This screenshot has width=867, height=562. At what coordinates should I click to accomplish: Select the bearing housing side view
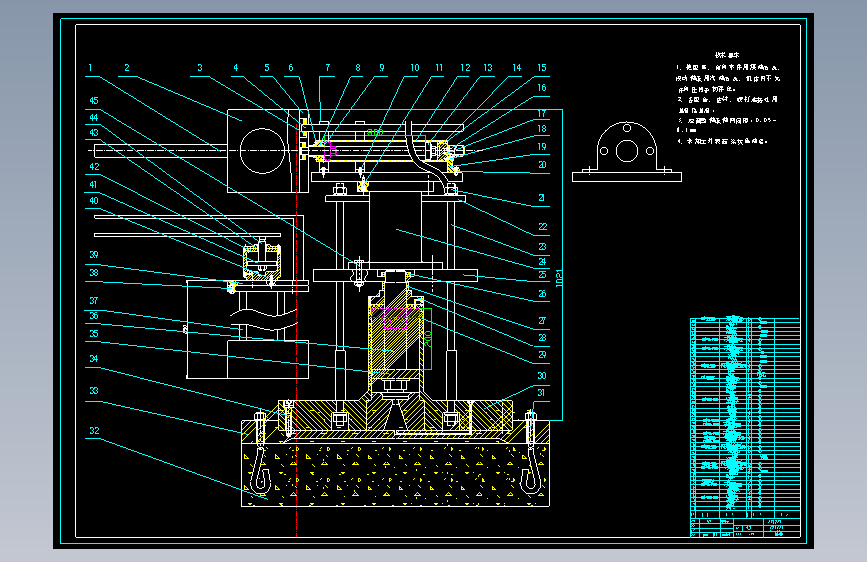626,152
